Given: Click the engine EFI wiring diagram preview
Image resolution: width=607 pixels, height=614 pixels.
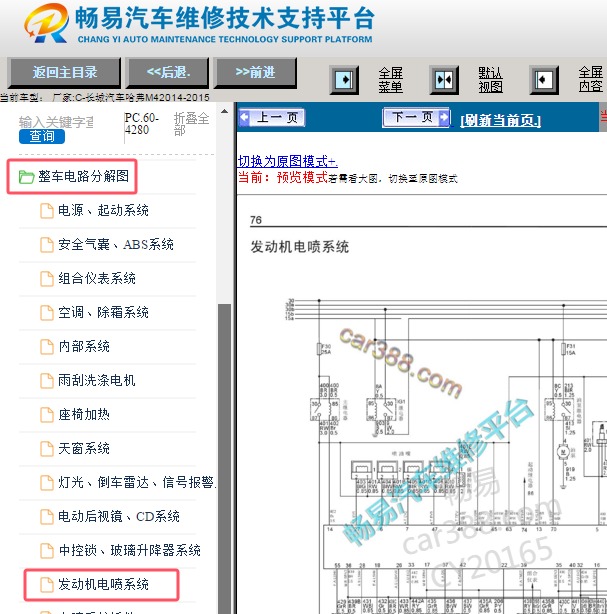Looking at the screenshot, I should tap(446, 455).
